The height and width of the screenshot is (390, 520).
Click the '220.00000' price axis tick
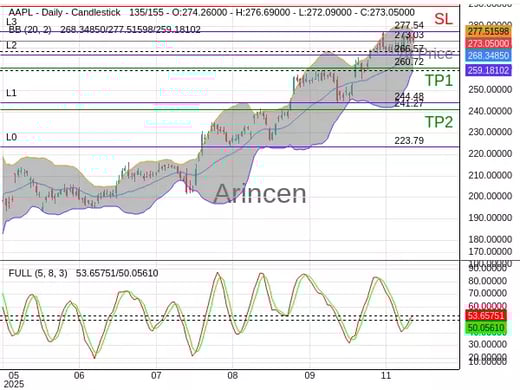(490, 154)
